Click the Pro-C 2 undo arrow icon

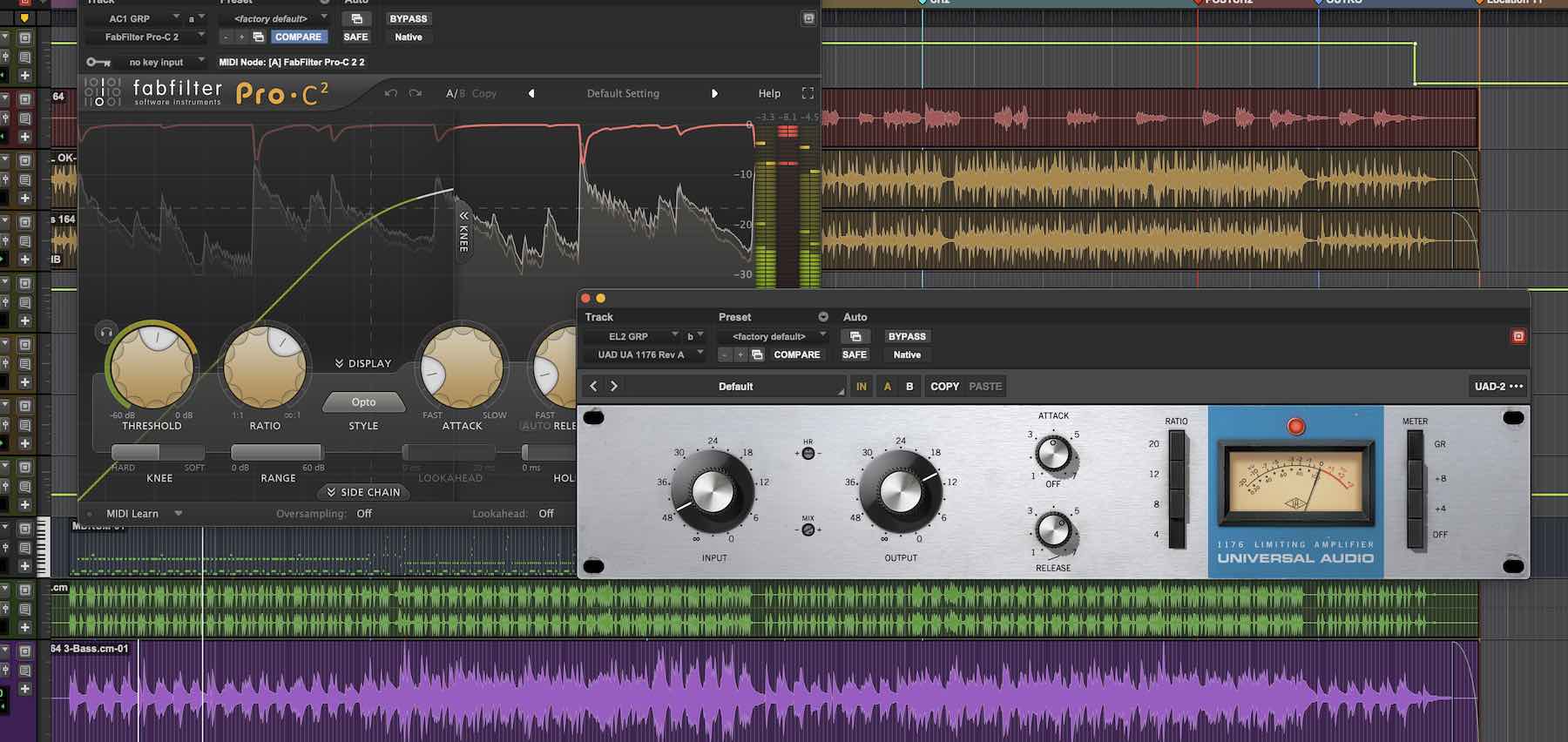pos(391,93)
